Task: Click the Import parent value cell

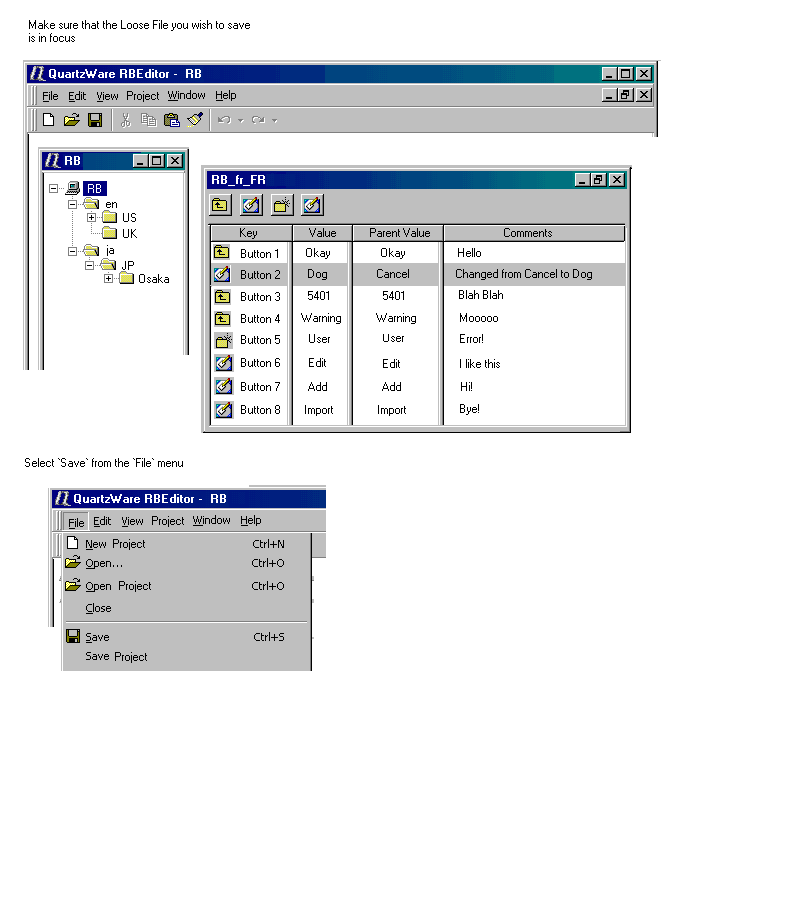Action: point(392,410)
